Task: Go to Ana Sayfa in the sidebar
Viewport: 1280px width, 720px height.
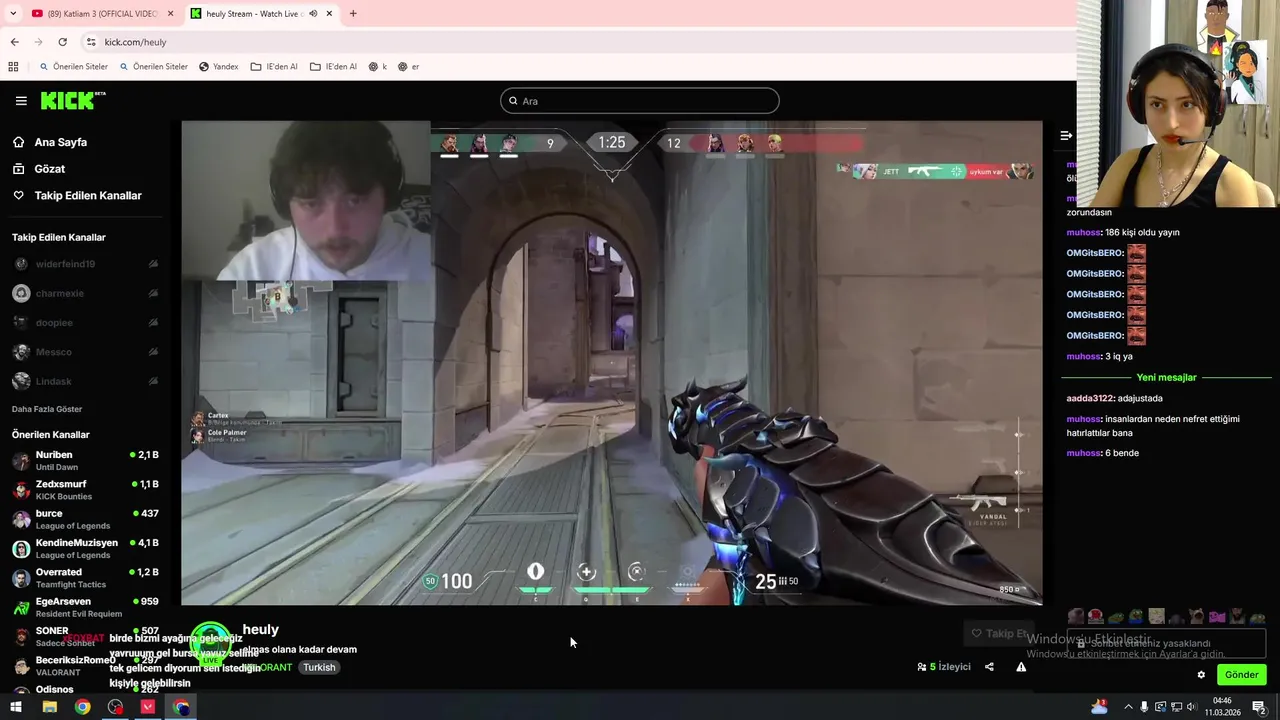Action: coord(60,142)
